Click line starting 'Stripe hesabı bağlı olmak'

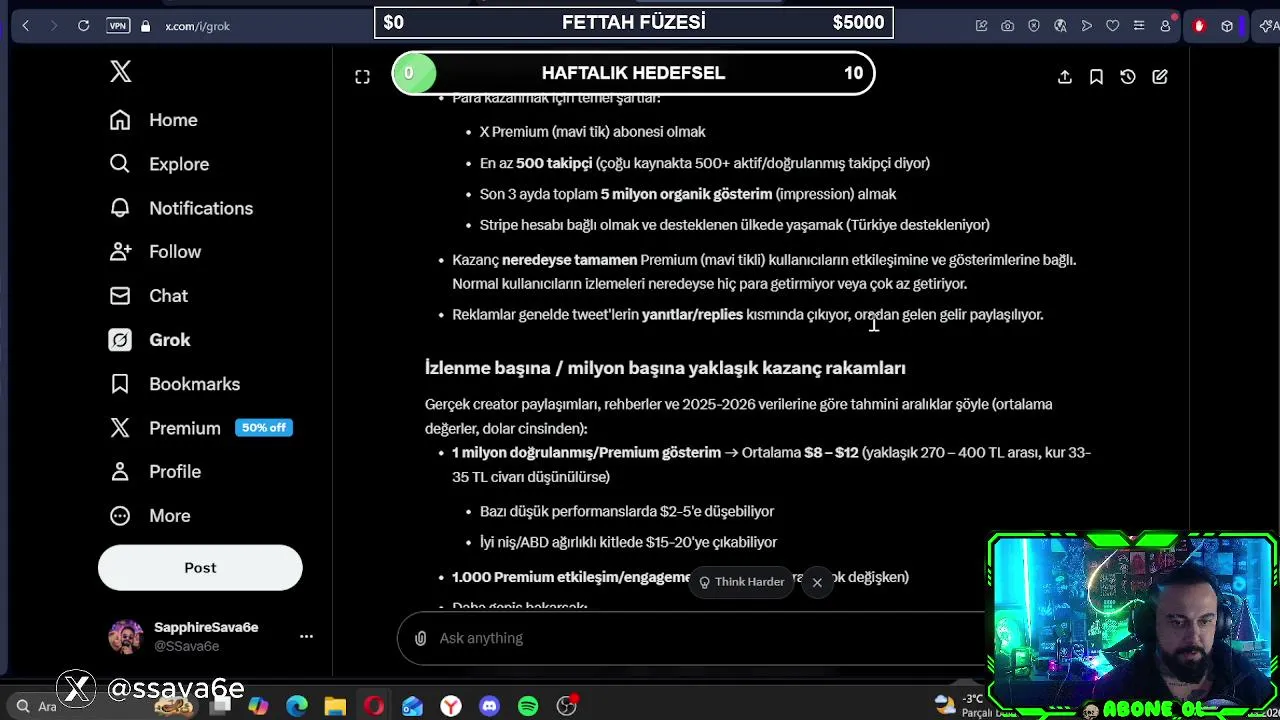pyautogui.click(x=734, y=225)
